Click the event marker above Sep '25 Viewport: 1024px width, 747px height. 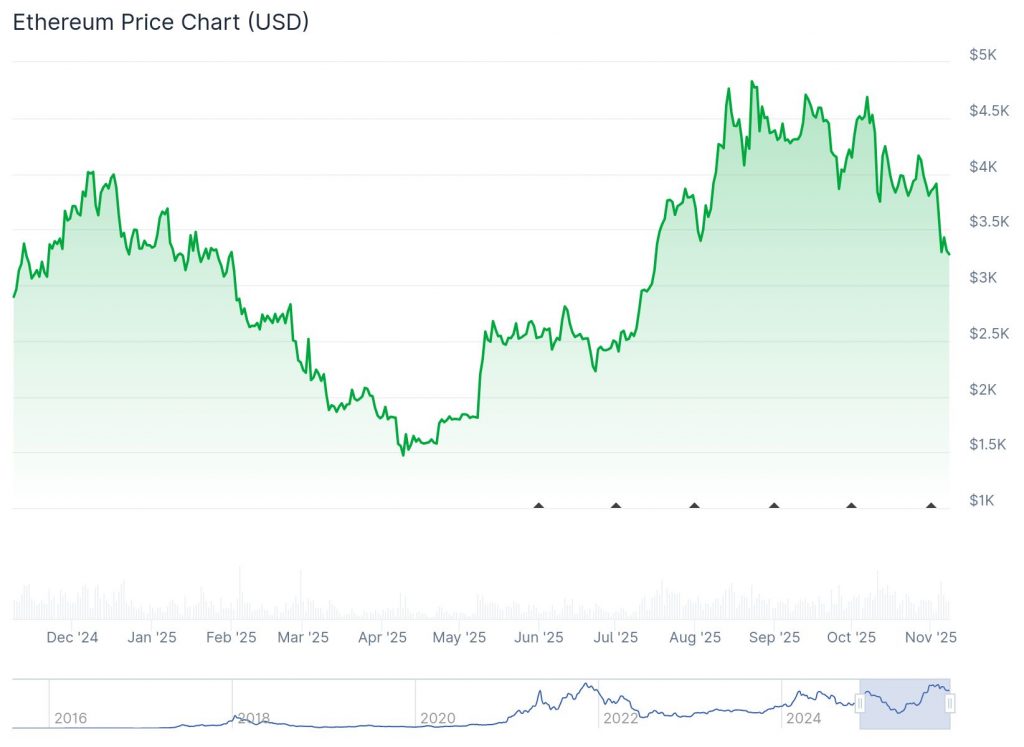click(x=774, y=505)
